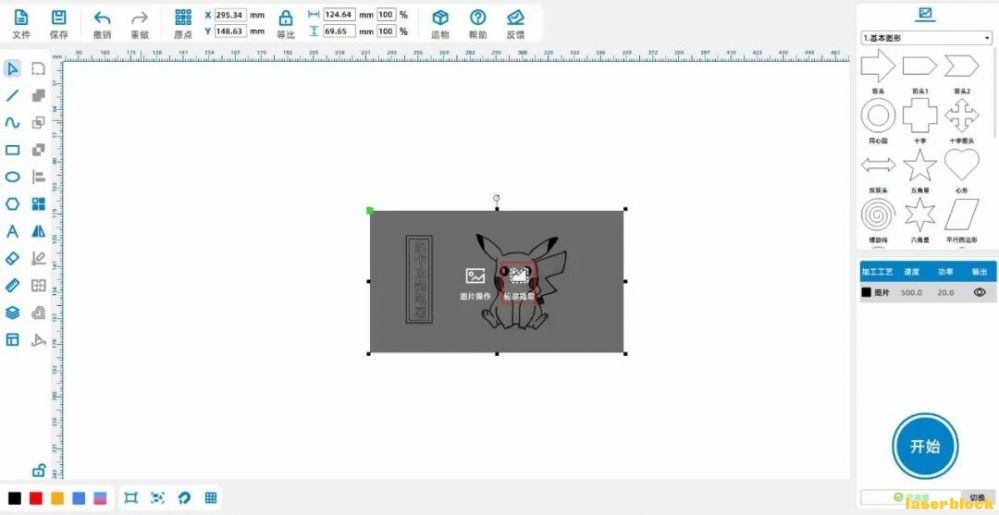
Task: Click the height percent field
Action: pyautogui.click(x=386, y=31)
